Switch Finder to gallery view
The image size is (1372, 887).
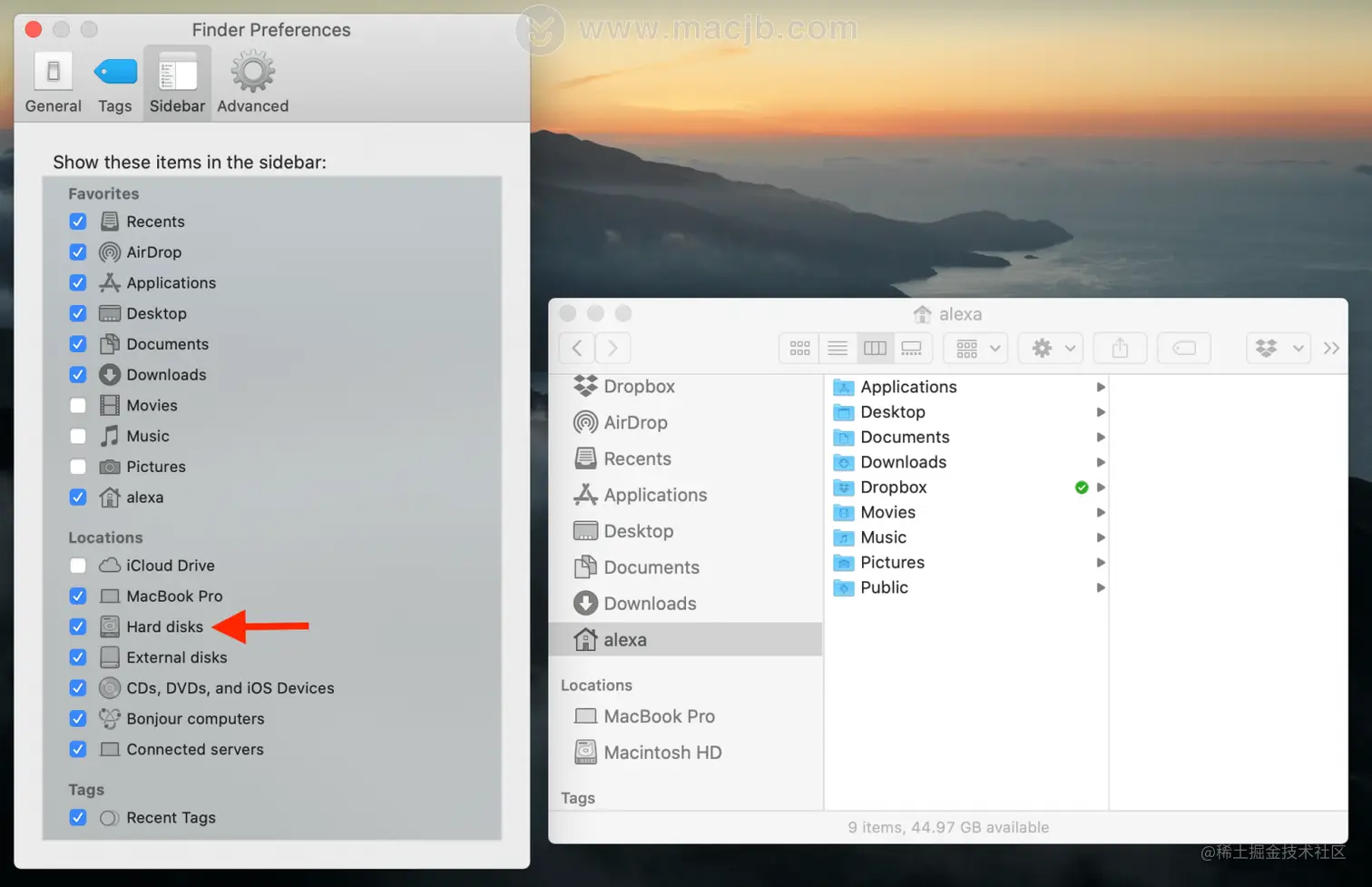coord(912,349)
